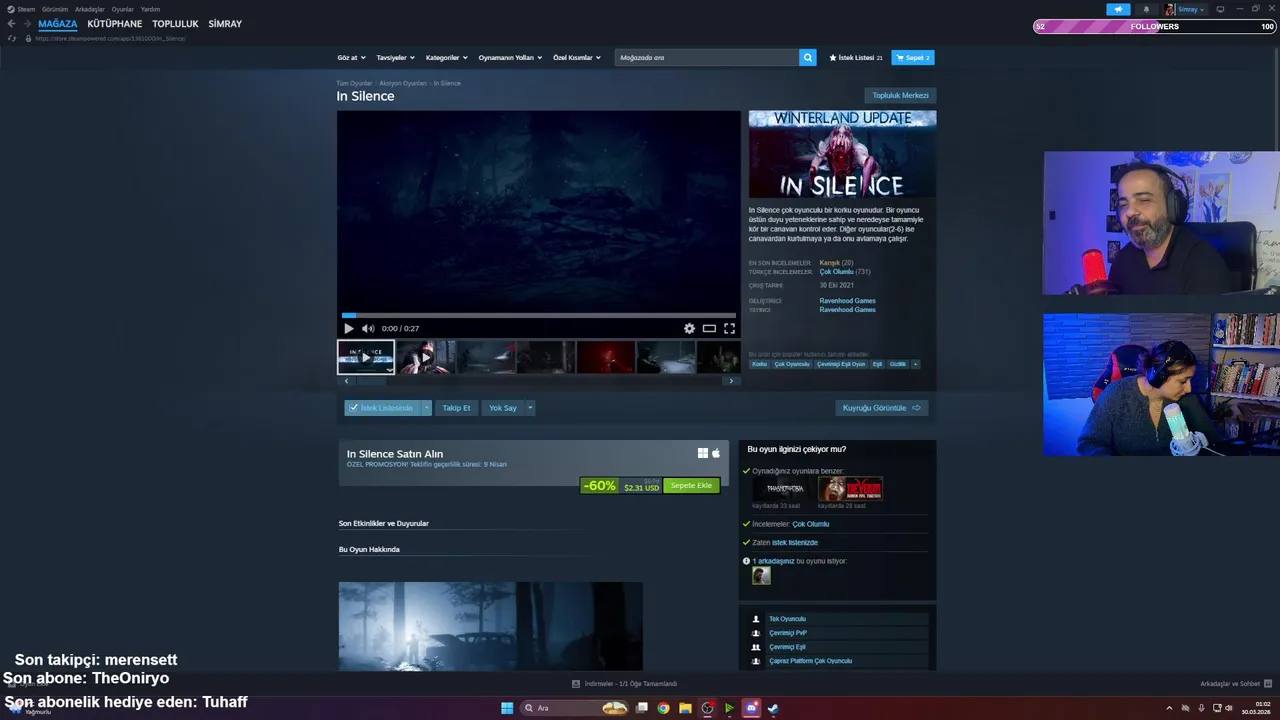This screenshot has width=1280, height=720.
Task: Open the Arkadaşlar menu
Action: click(x=90, y=9)
